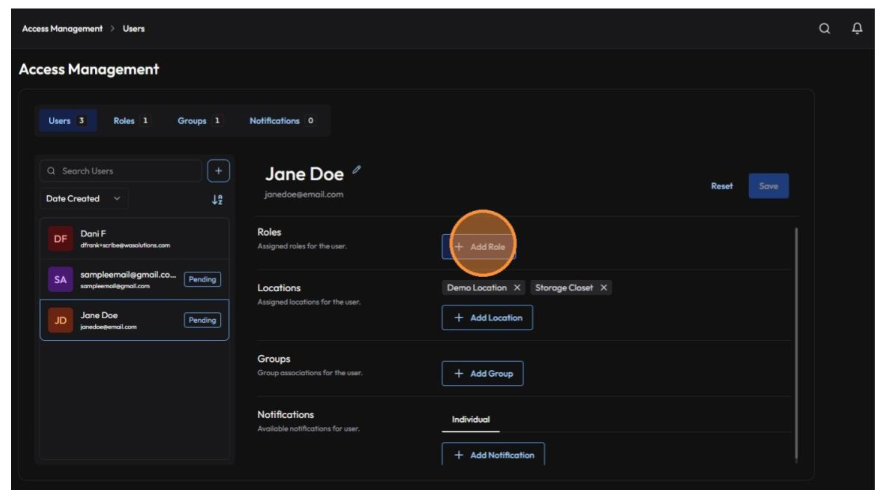Click the Add Notification button
Viewport: 886px width, 503px height.
pyautogui.click(x=493, y=454)
